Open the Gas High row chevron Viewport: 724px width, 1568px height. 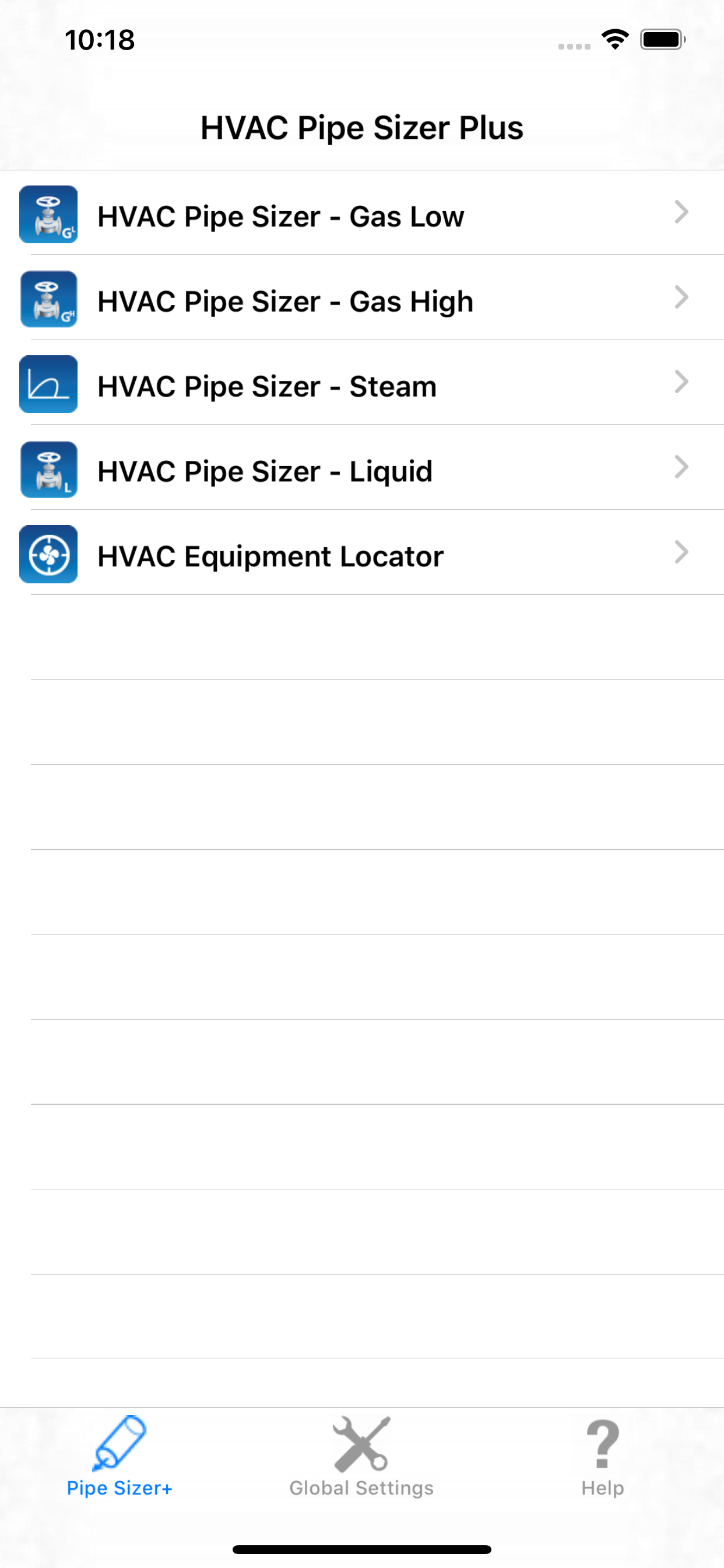tap(681, 297)
